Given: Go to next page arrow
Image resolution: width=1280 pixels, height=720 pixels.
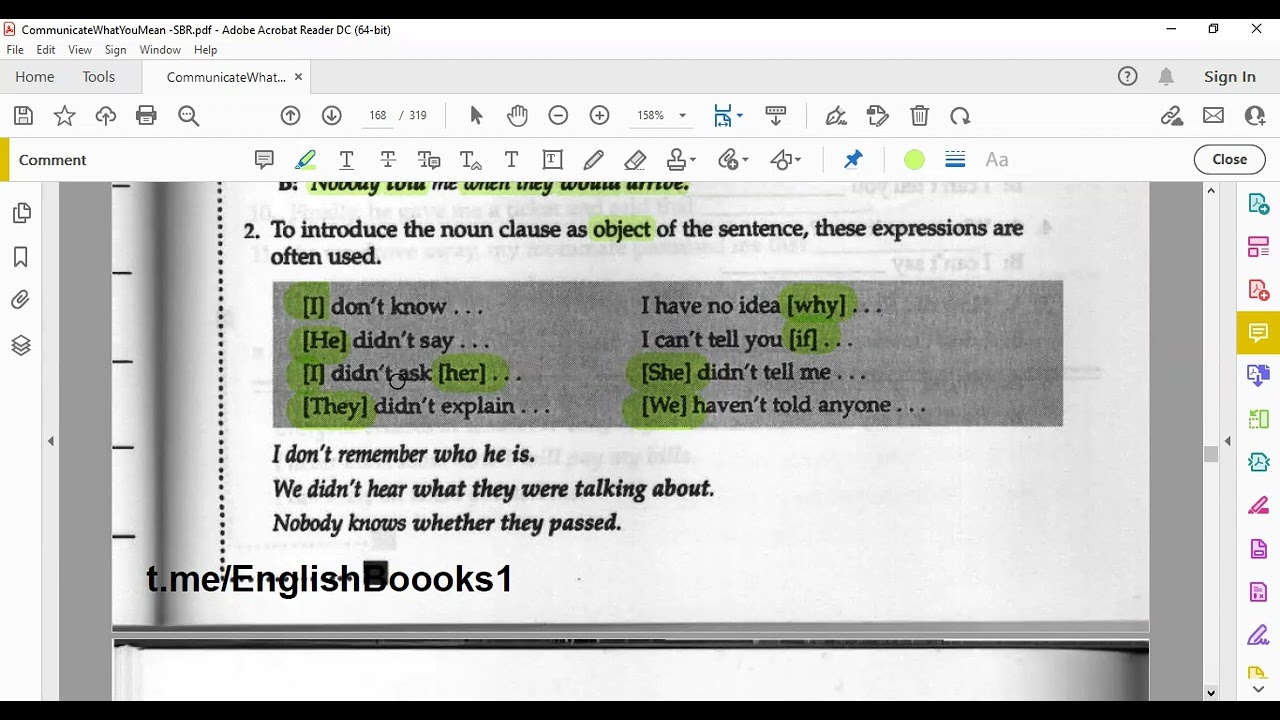Looking at the screenshot, I should point(331,116).
